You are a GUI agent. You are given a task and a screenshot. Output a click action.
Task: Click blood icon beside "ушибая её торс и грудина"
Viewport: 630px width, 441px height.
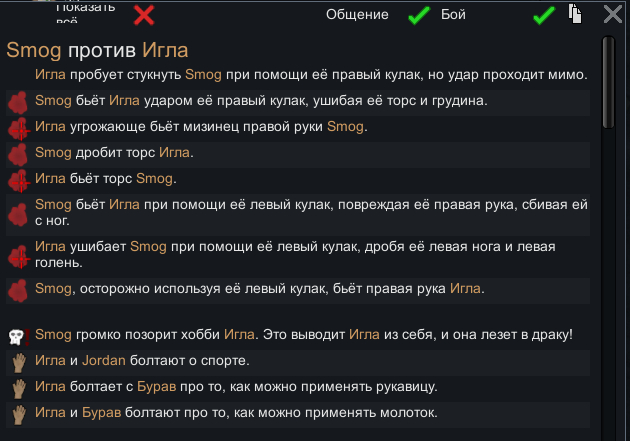point(17,102)
